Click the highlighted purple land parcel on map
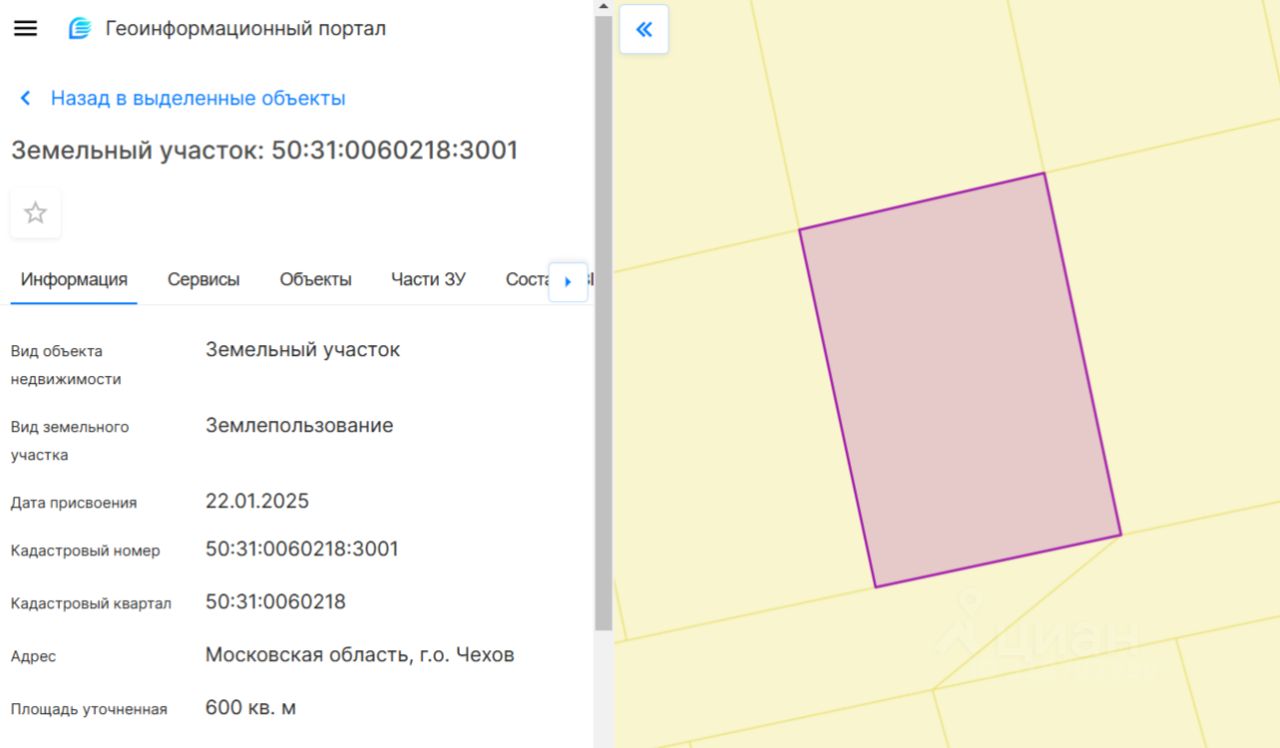The image size is (1280, 748). 960,380
